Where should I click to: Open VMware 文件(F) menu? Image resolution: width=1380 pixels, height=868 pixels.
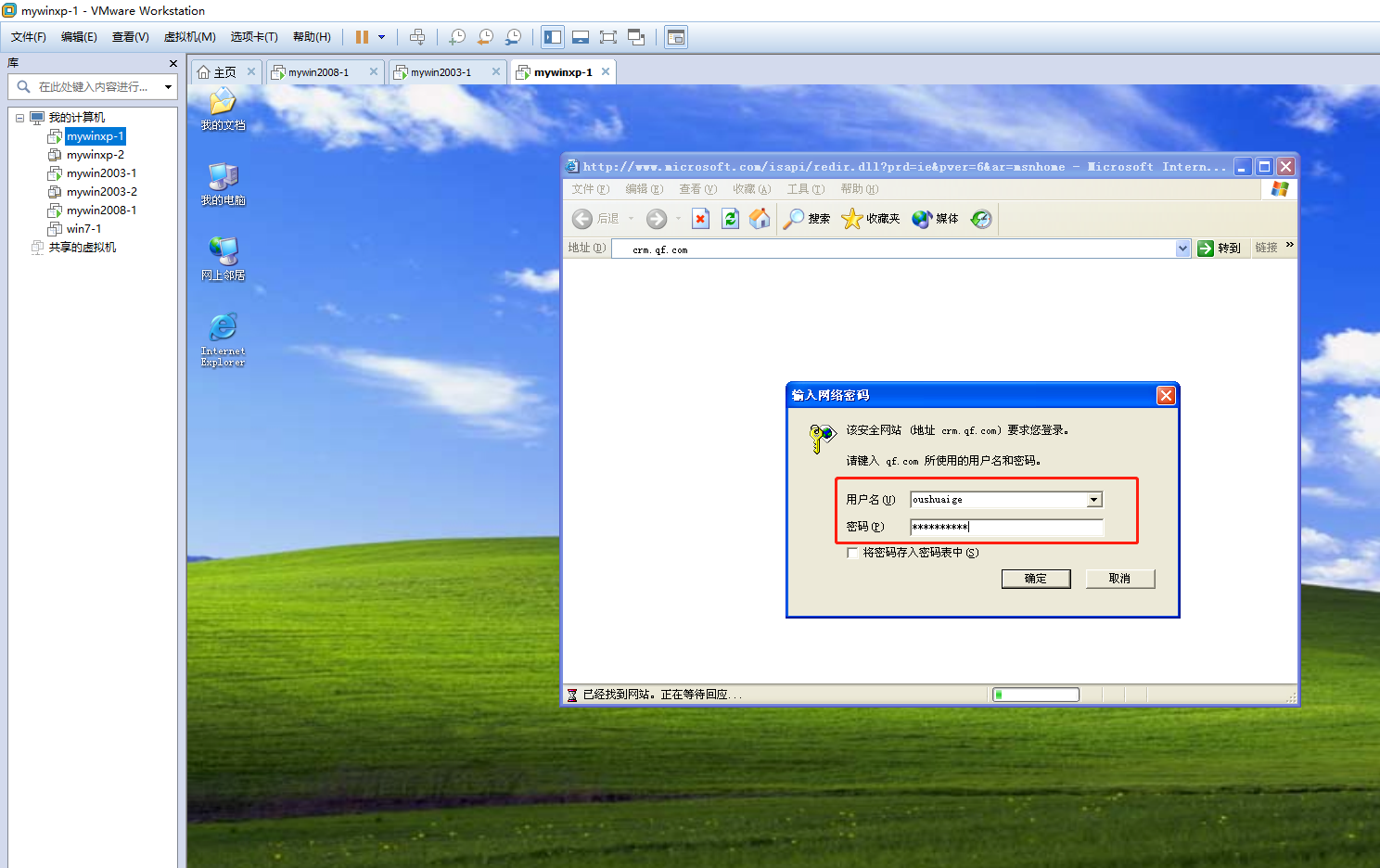[x=29, y=37]
